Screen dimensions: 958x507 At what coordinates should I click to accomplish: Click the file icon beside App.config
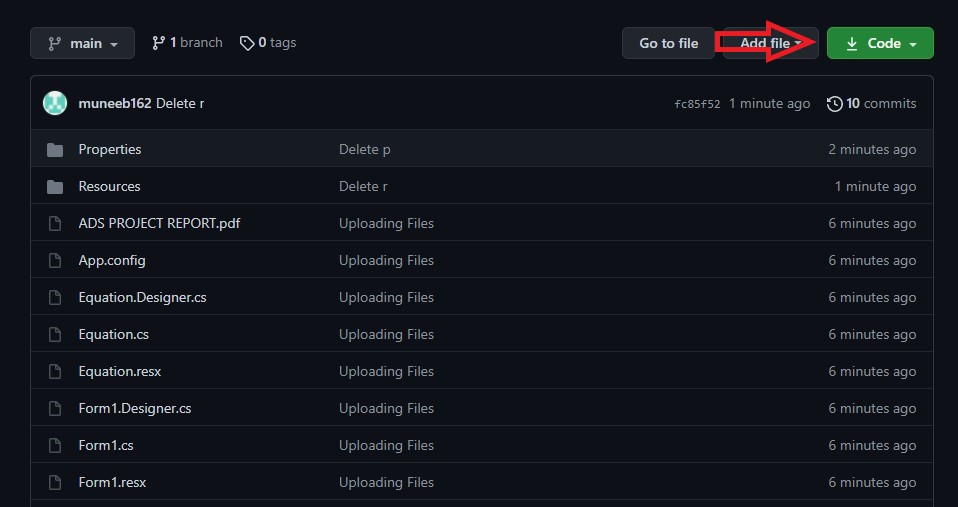55,261
